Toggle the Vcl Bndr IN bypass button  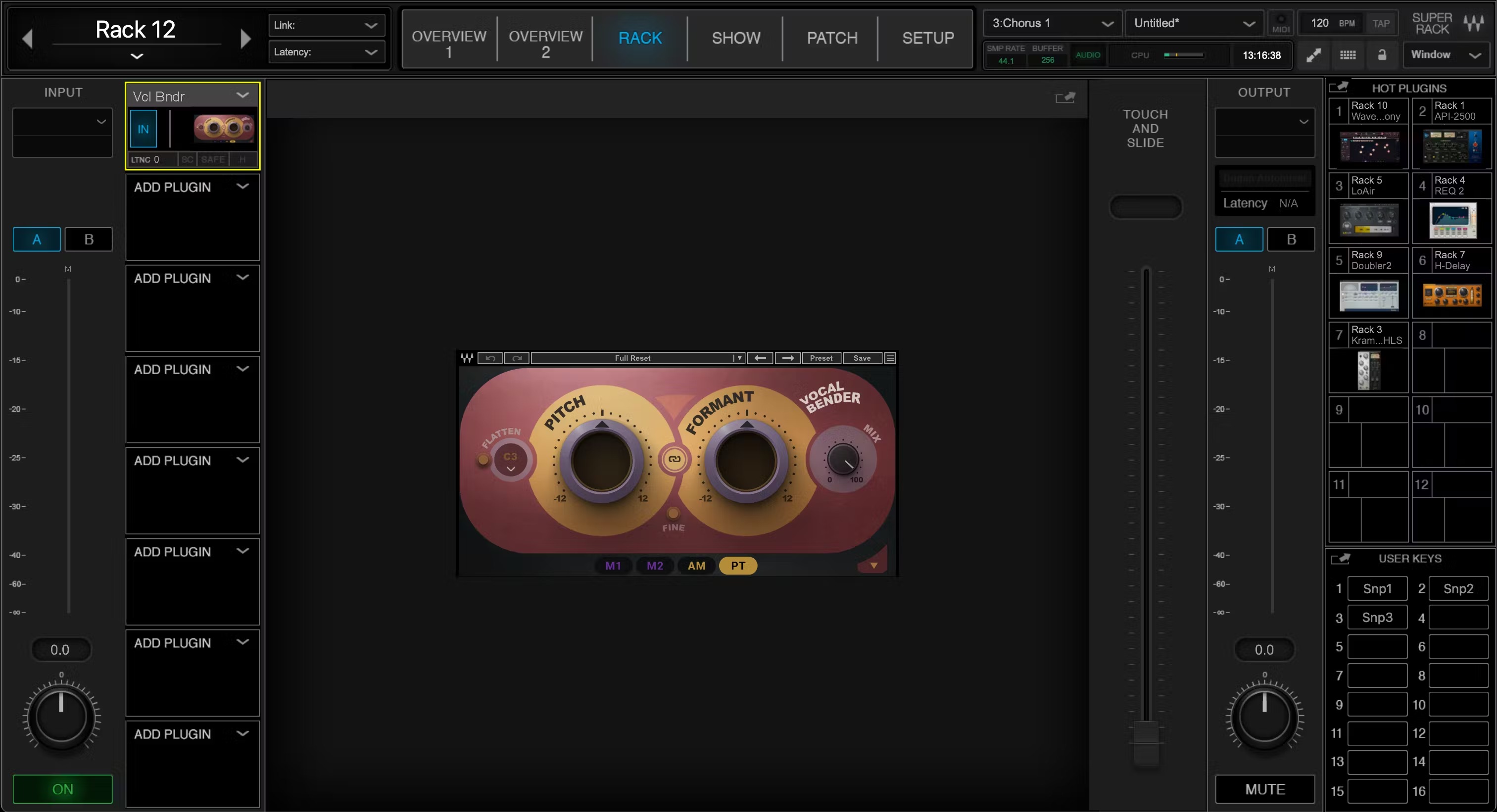point(143,129)
